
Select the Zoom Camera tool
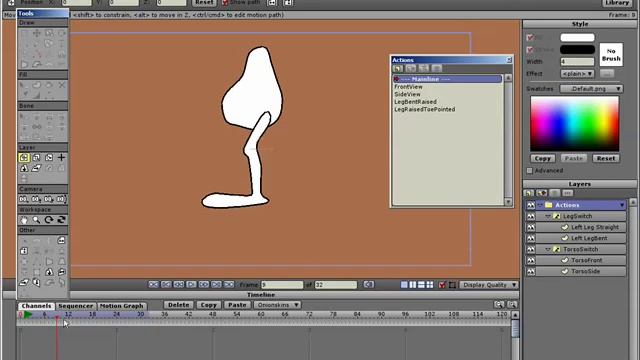(36, 199)
